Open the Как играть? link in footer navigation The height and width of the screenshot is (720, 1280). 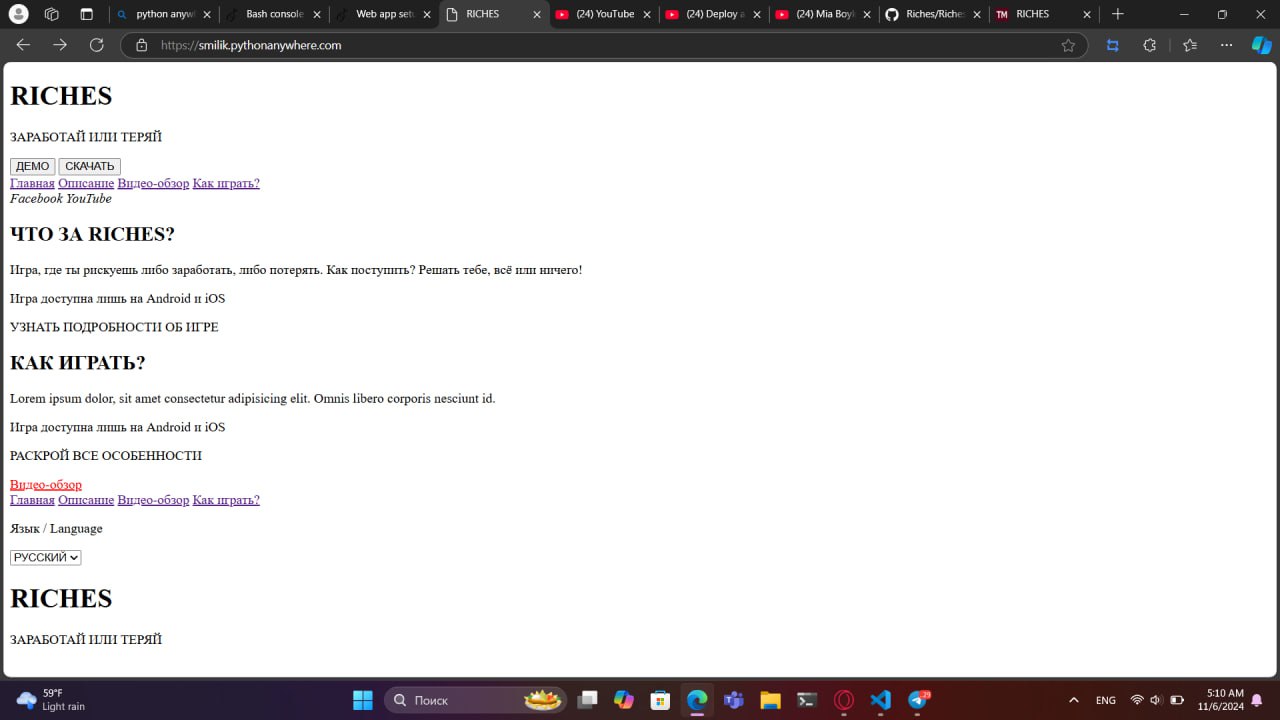tap(226, 500)
